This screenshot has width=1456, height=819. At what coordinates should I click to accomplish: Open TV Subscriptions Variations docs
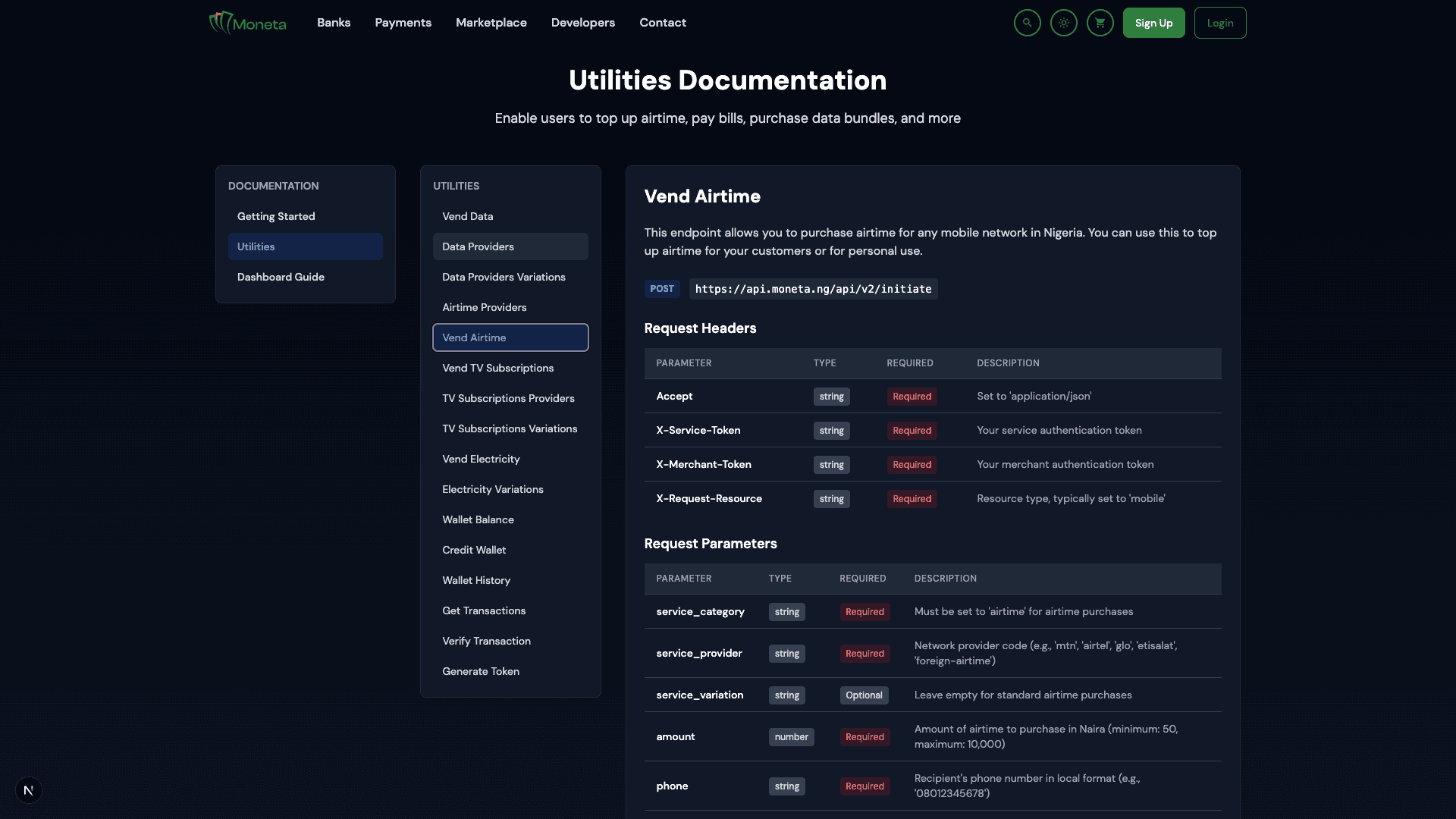(510, 428)
